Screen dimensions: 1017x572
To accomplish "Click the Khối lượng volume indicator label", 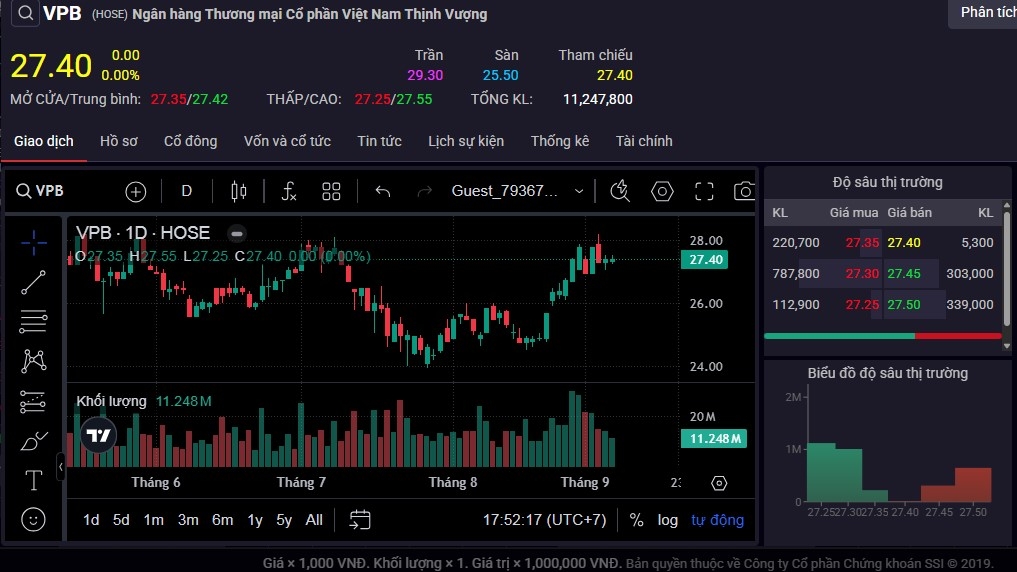I will (111, 401).
